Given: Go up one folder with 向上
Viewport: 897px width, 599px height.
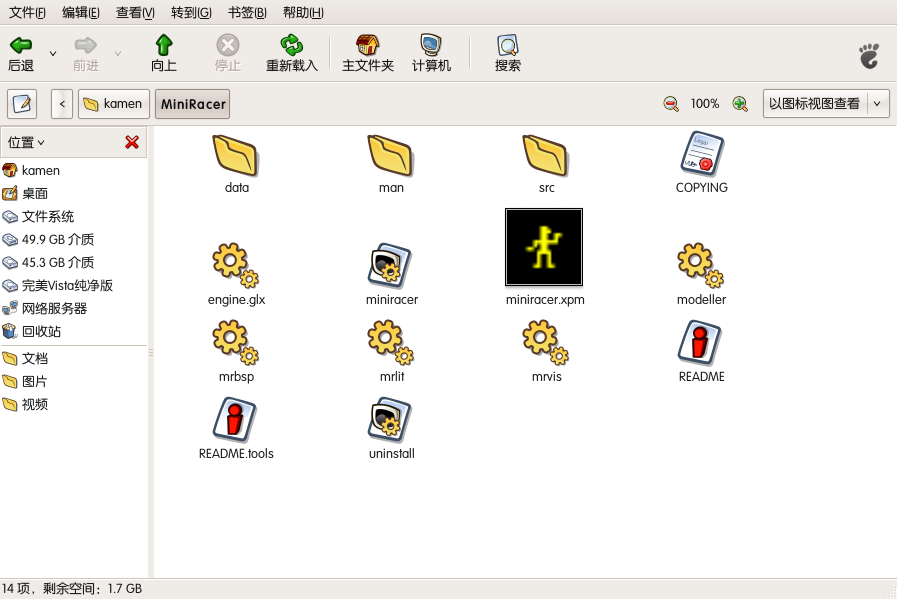Looking at the screenshot, I should coord(164,53).
